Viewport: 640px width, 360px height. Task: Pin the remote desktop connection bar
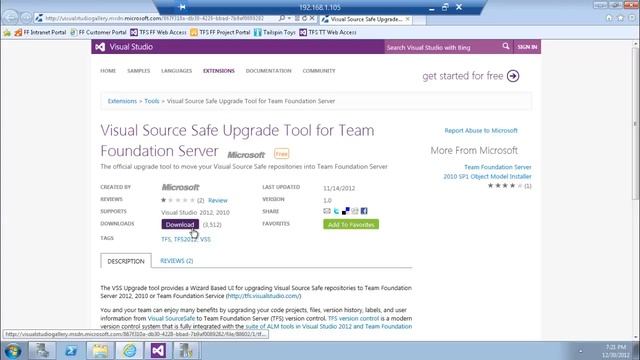pos(182,7)
